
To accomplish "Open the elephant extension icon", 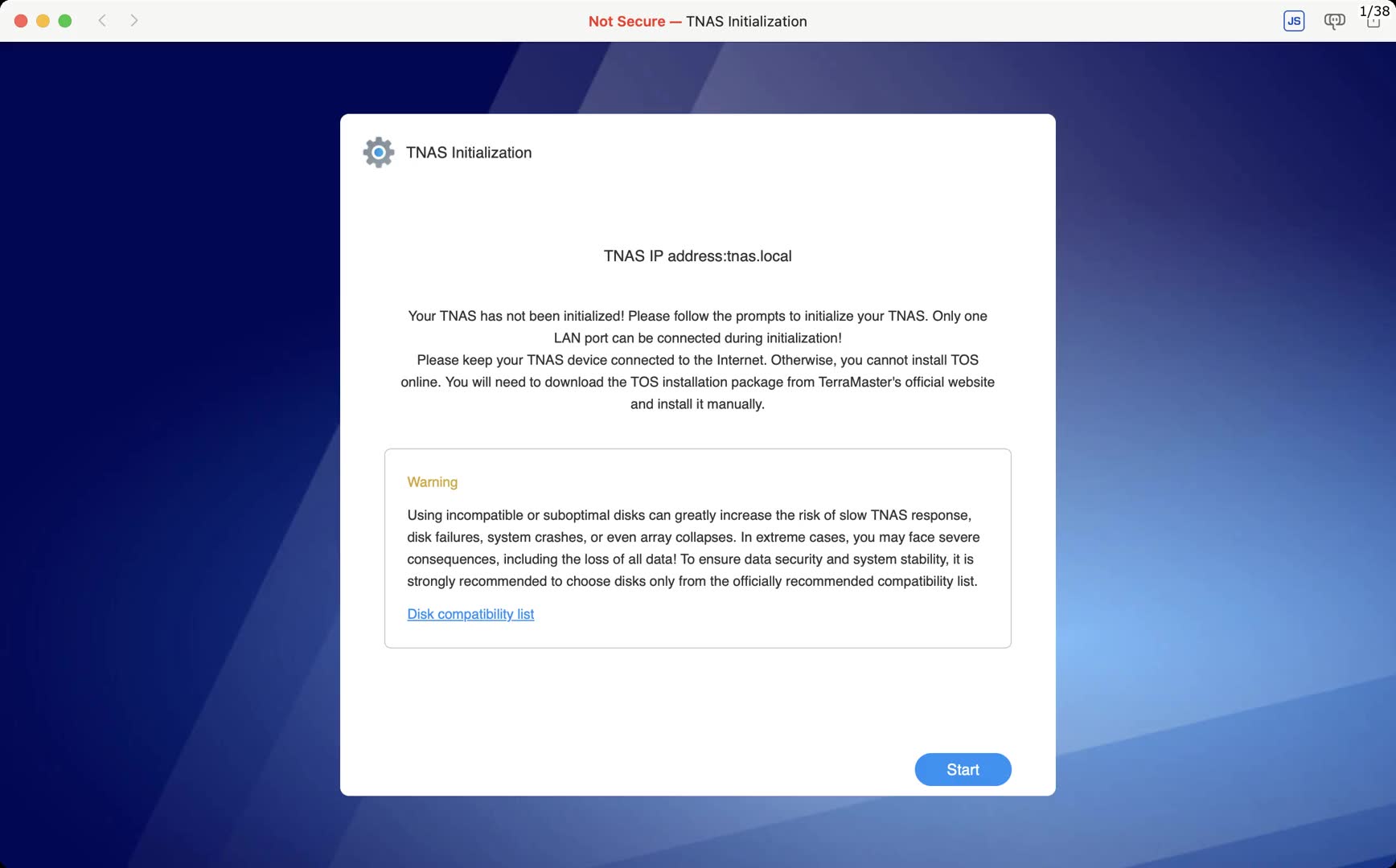I will pyautogui.click(x=1334, y=21).
